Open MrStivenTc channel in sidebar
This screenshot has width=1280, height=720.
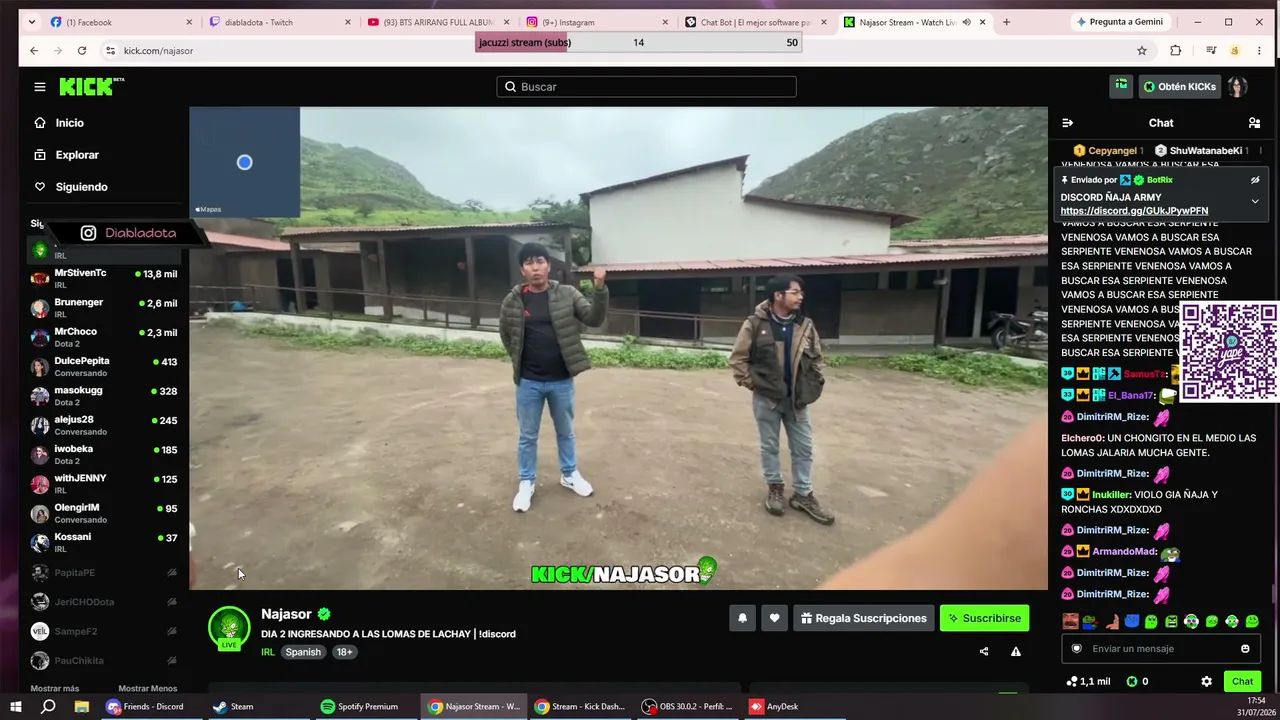tap(104, 278)
